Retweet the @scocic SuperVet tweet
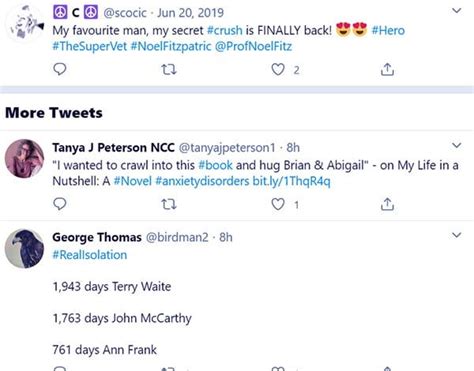Image resolution: width=474 pixels, height=371 pixels. [169, 70]
